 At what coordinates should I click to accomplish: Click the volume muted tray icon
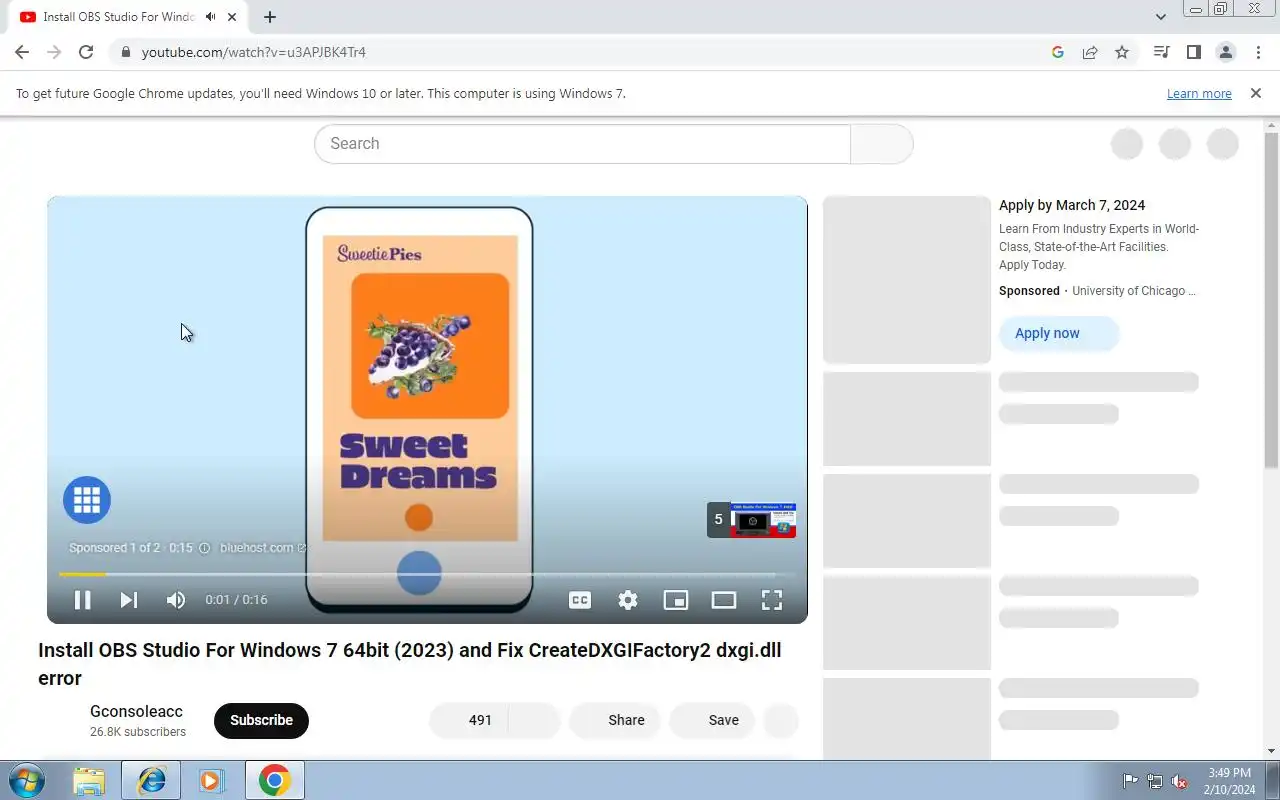(1180, 781)
